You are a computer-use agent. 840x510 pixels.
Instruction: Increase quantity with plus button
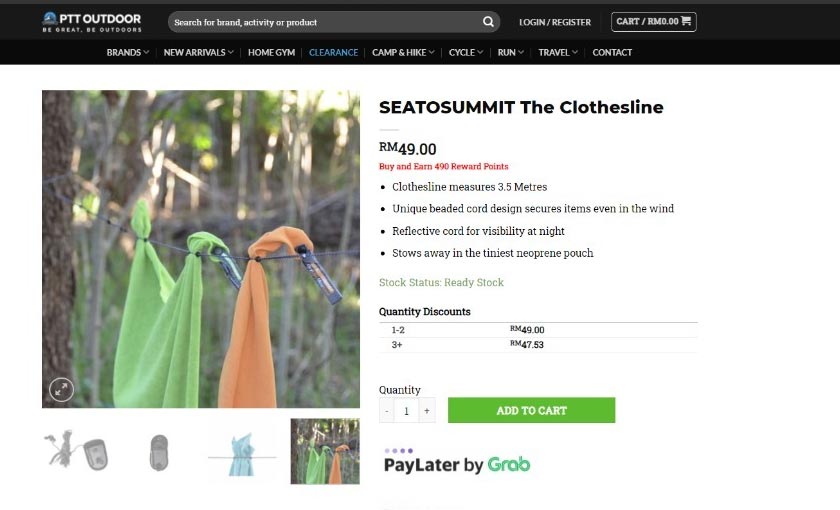pyautogui.click(x=427, y=410)
